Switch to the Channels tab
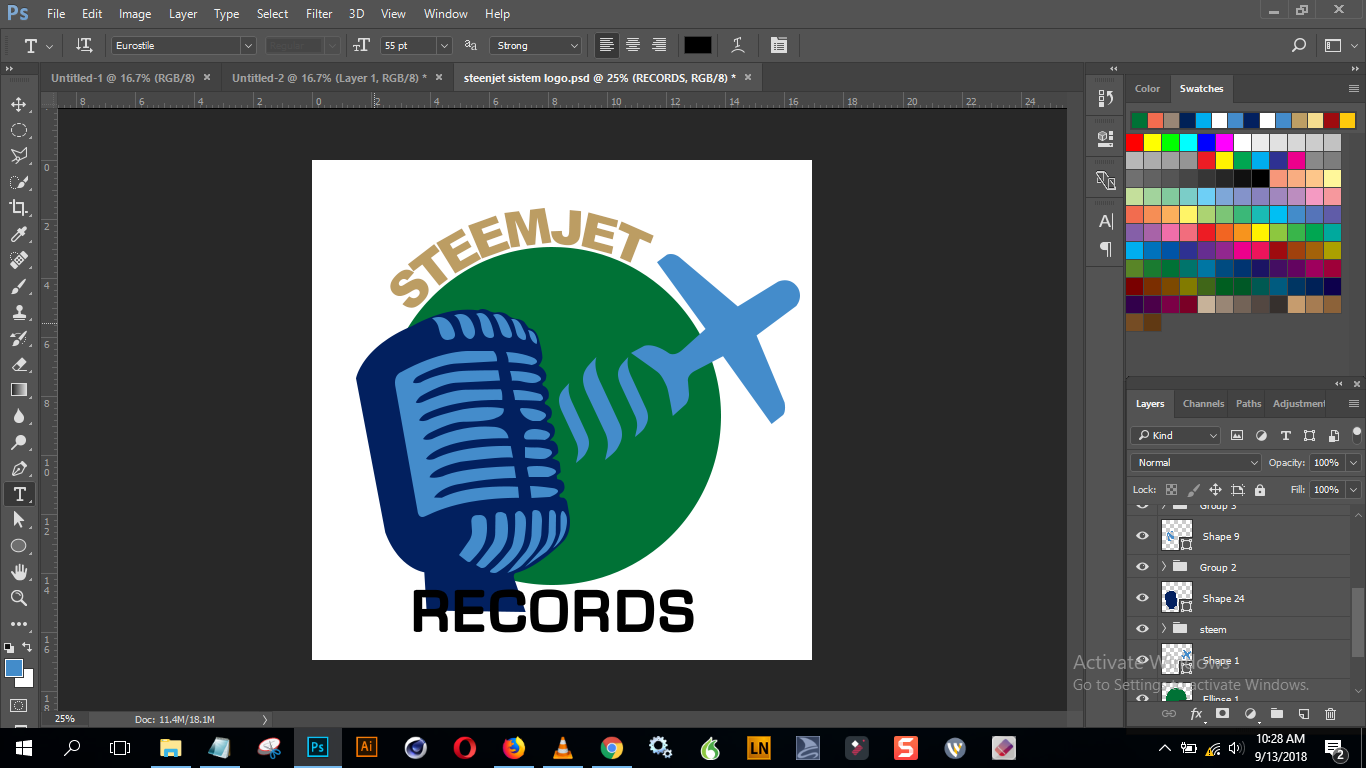 click(x=1203, y=404)
